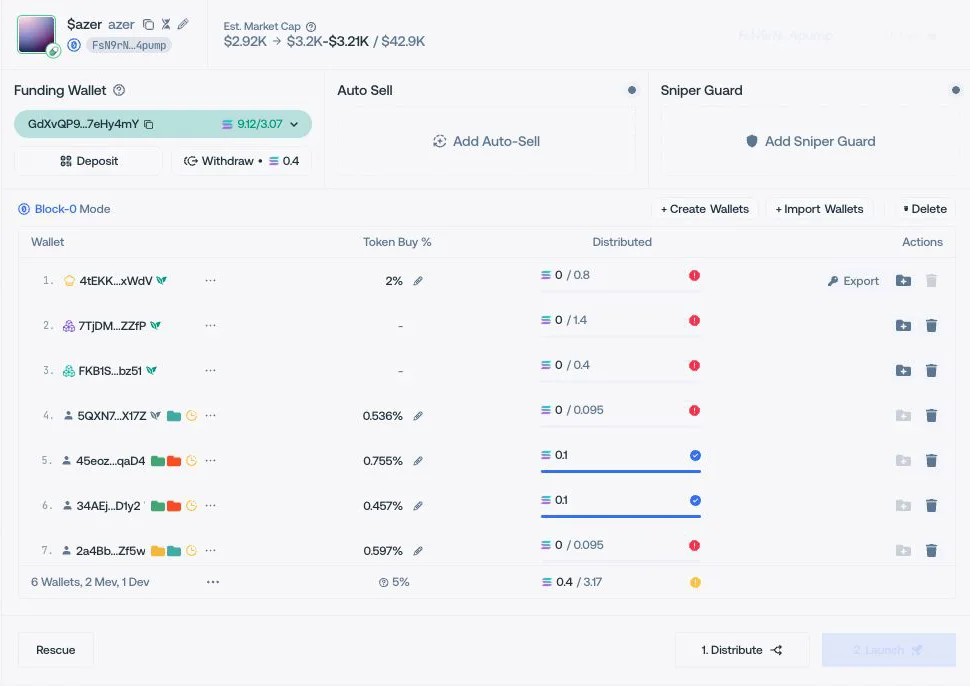Click help icon next to Est. Market Cap
The image size is (970, 686).
click(311, 27)
